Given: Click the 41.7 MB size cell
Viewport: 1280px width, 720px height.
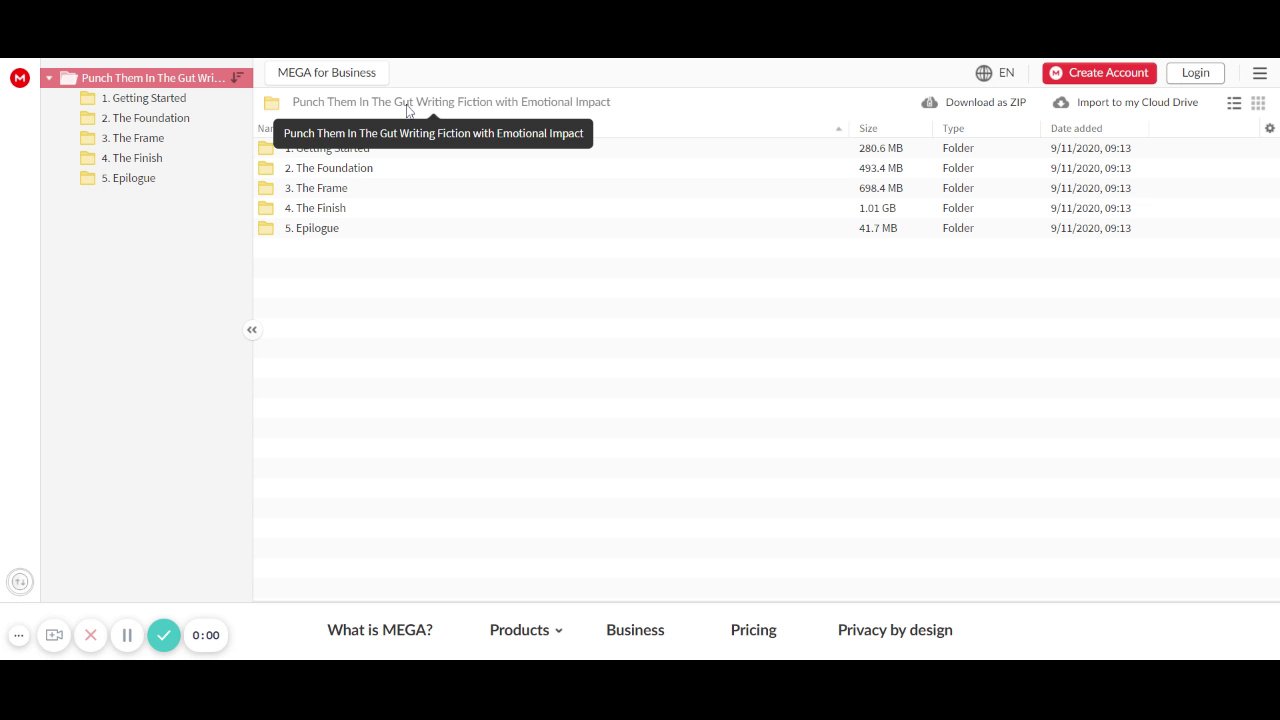Looking at the screenshot, I should 878,228.
